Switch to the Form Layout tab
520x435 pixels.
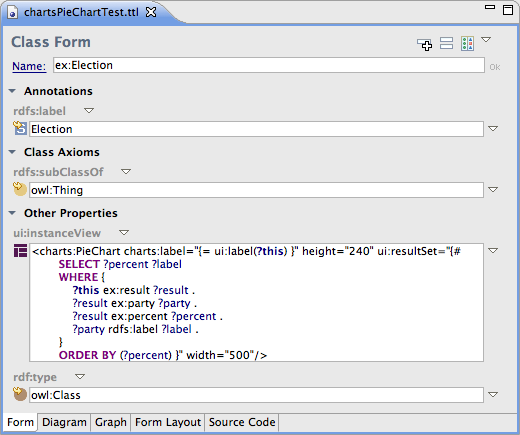tap(168, 422)
